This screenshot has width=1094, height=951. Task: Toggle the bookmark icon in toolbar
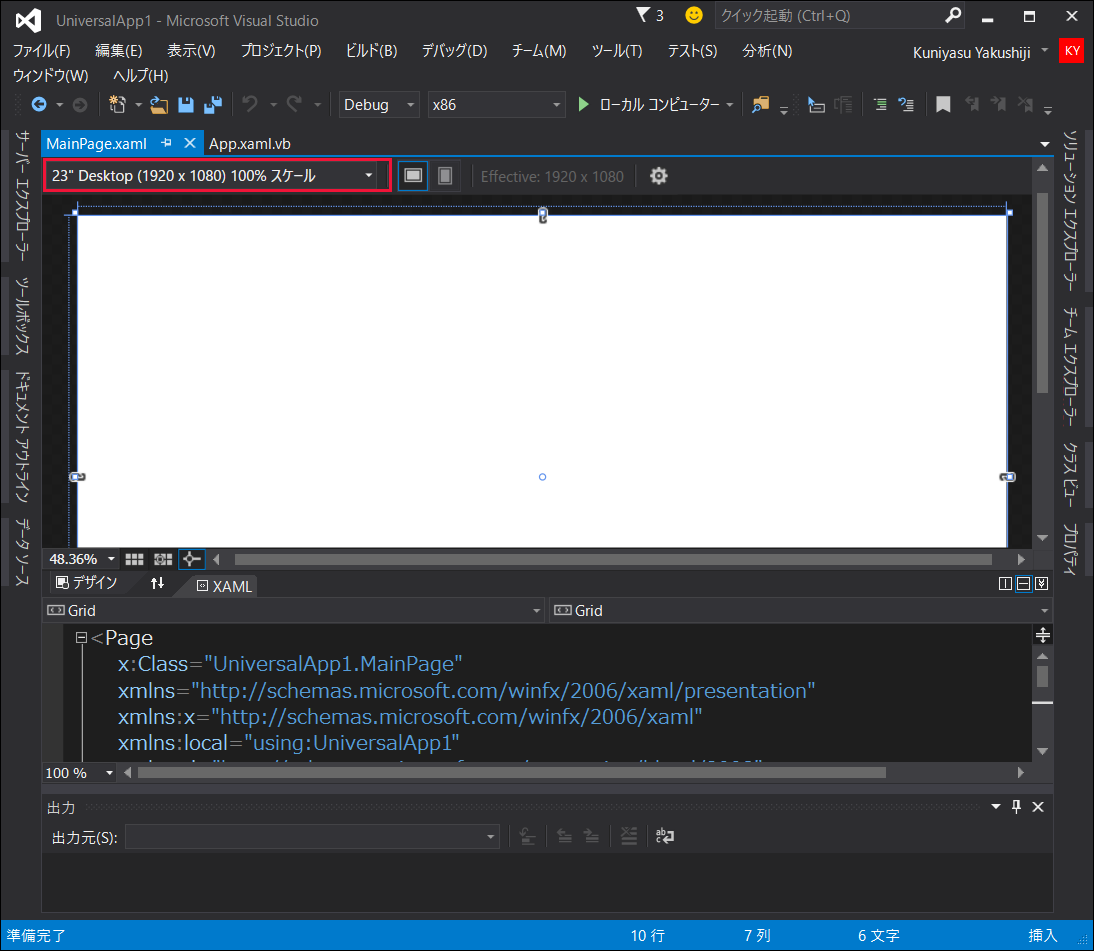point(943,105)
